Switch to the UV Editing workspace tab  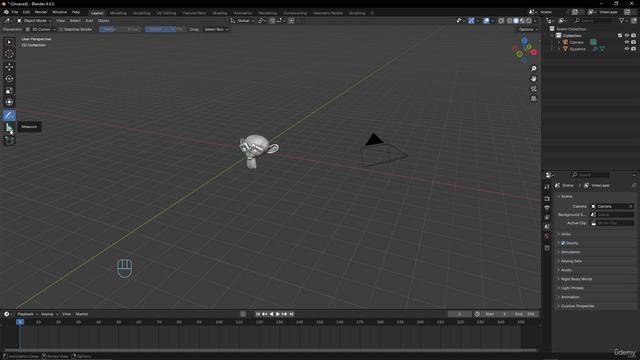(166, 13)
